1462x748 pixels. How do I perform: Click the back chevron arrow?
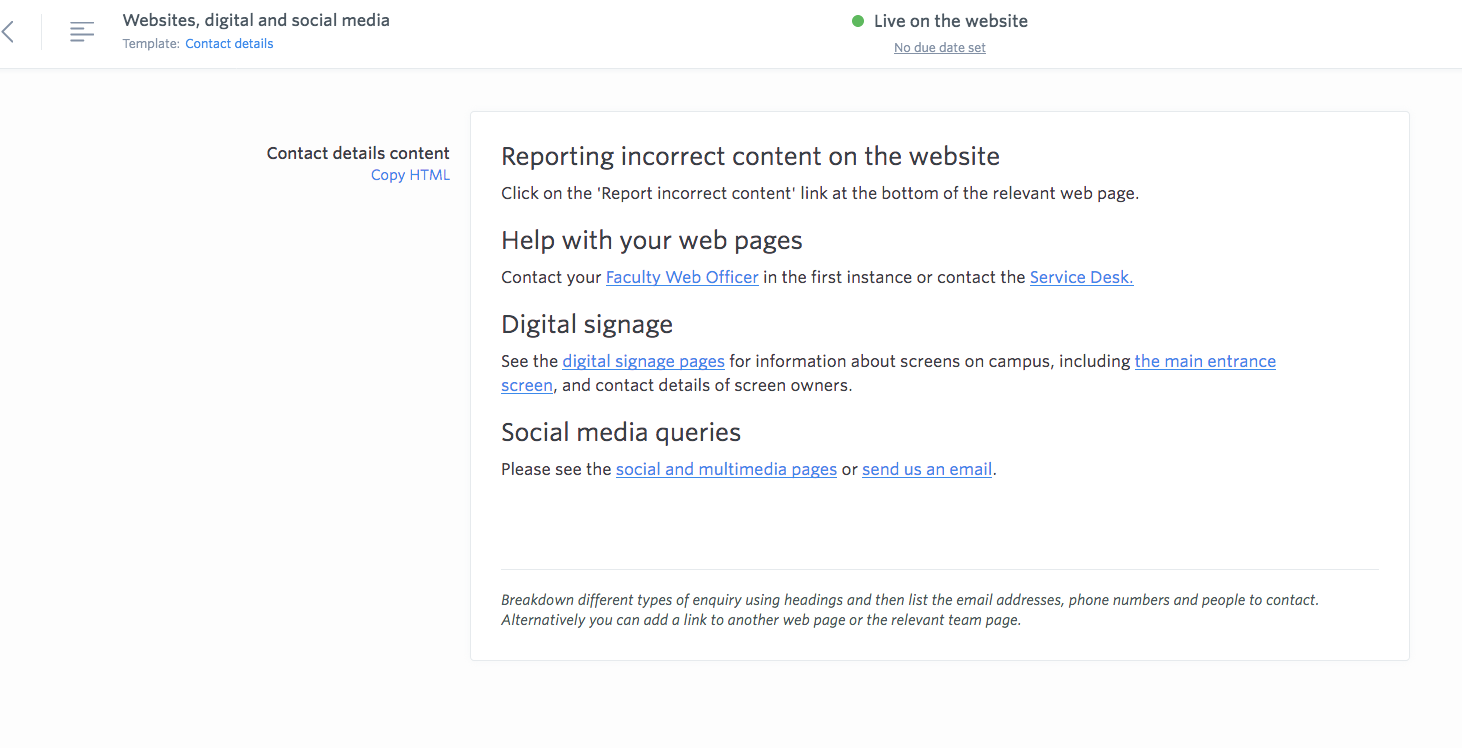coord(9,32)
